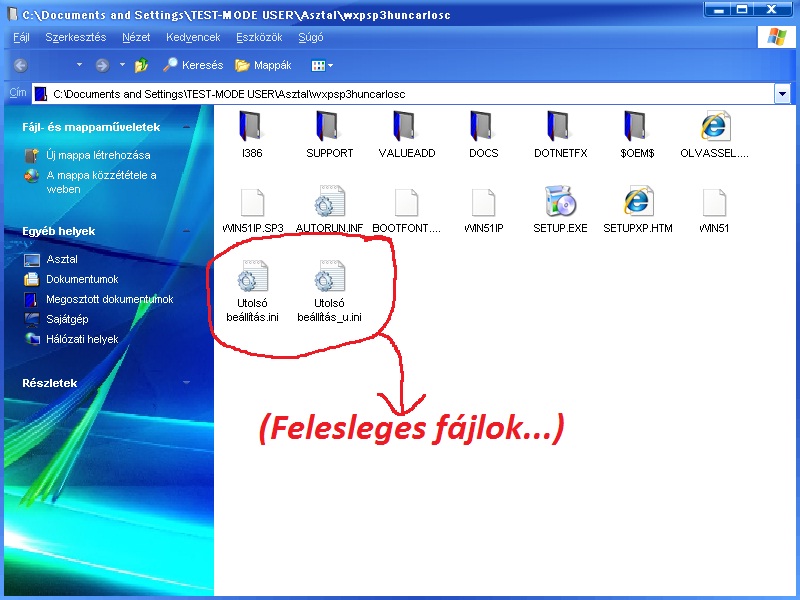
Task: Open the Szerkesztés menu
Action: (76, 37)
